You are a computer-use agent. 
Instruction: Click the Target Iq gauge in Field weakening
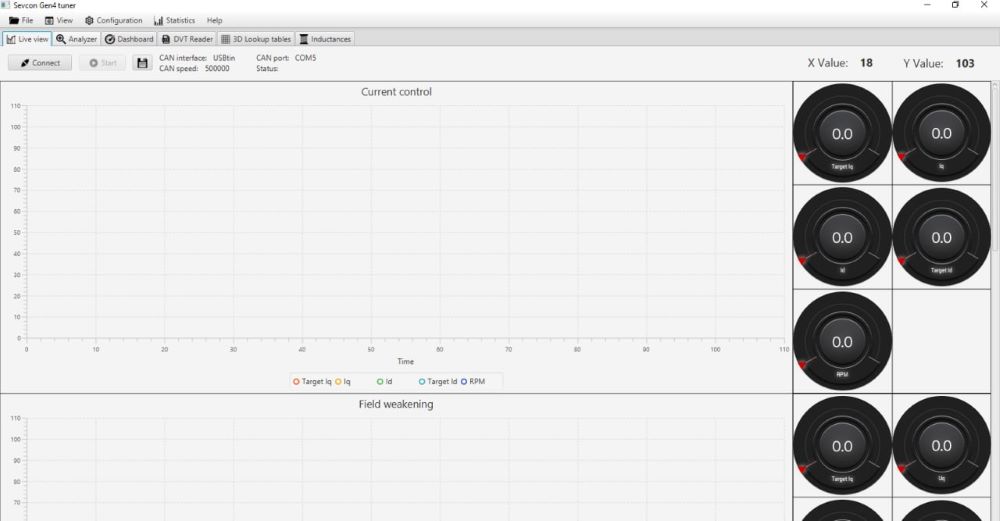(842, 446)
